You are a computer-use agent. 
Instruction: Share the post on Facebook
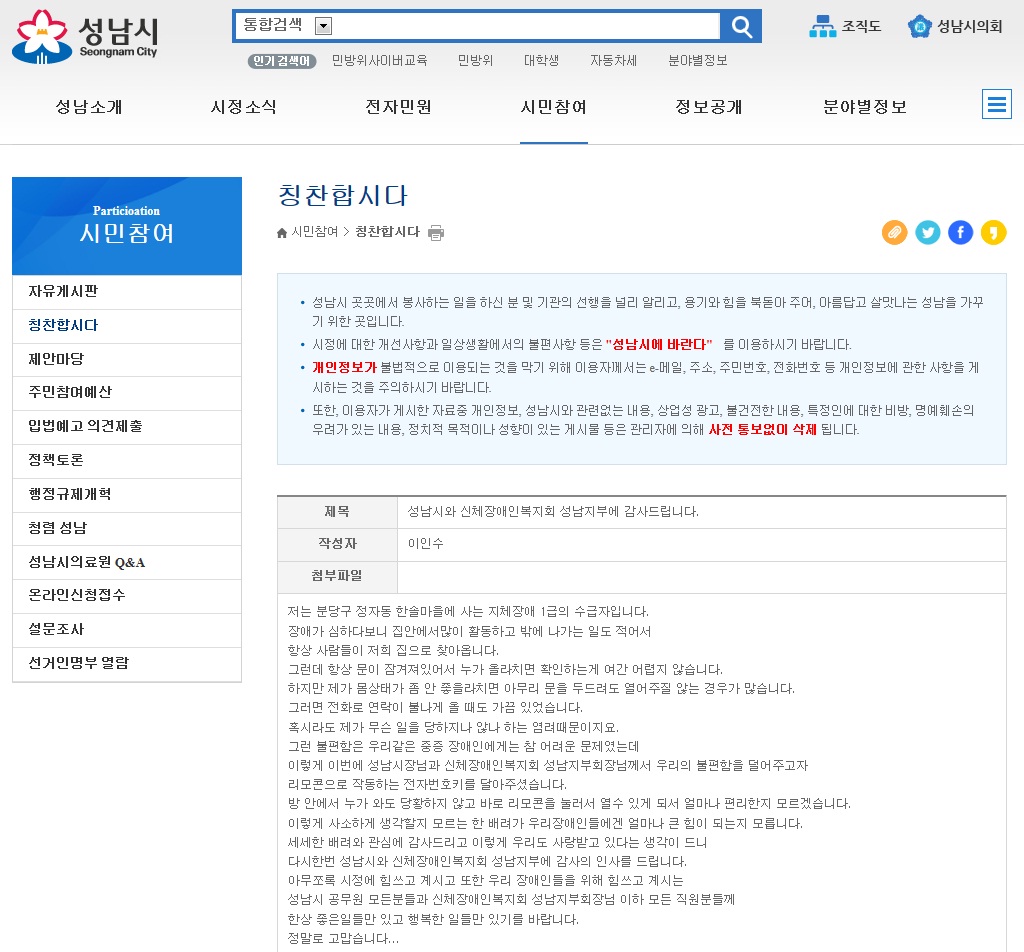point(960,232)
